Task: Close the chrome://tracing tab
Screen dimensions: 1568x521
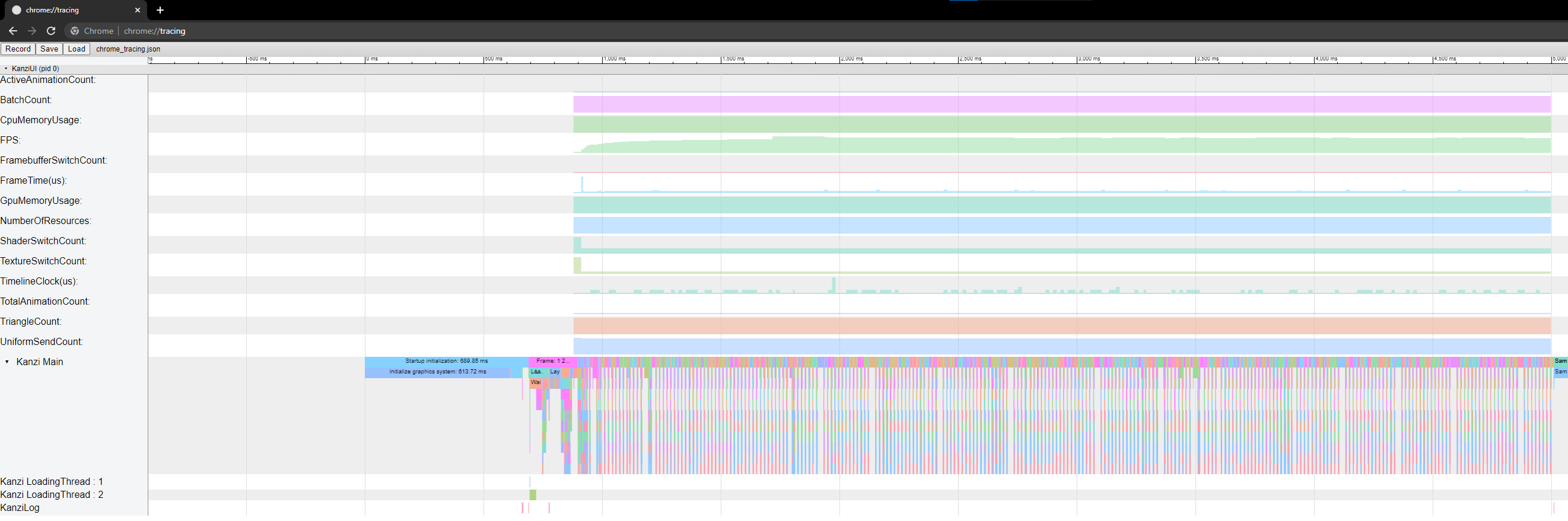Action: pos(138,10)
